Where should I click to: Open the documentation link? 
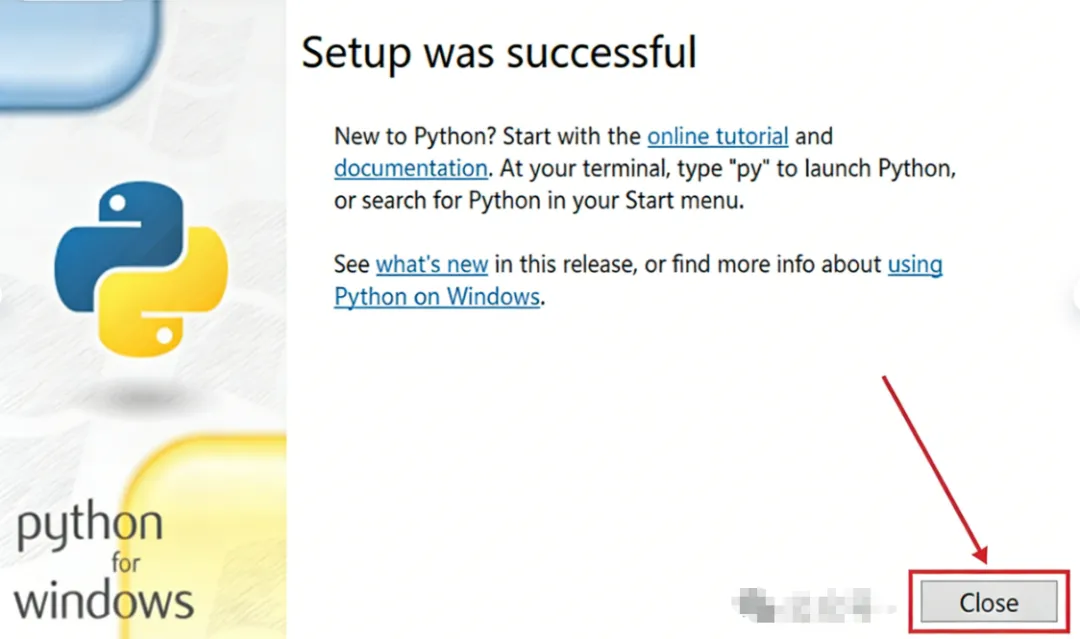click(x=410, y=167)
